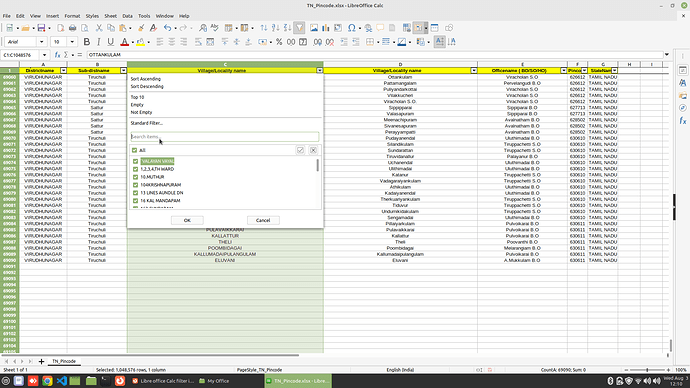Click the Align Left icon
This screenshot has width=690, height=388.
coord(159,42)
